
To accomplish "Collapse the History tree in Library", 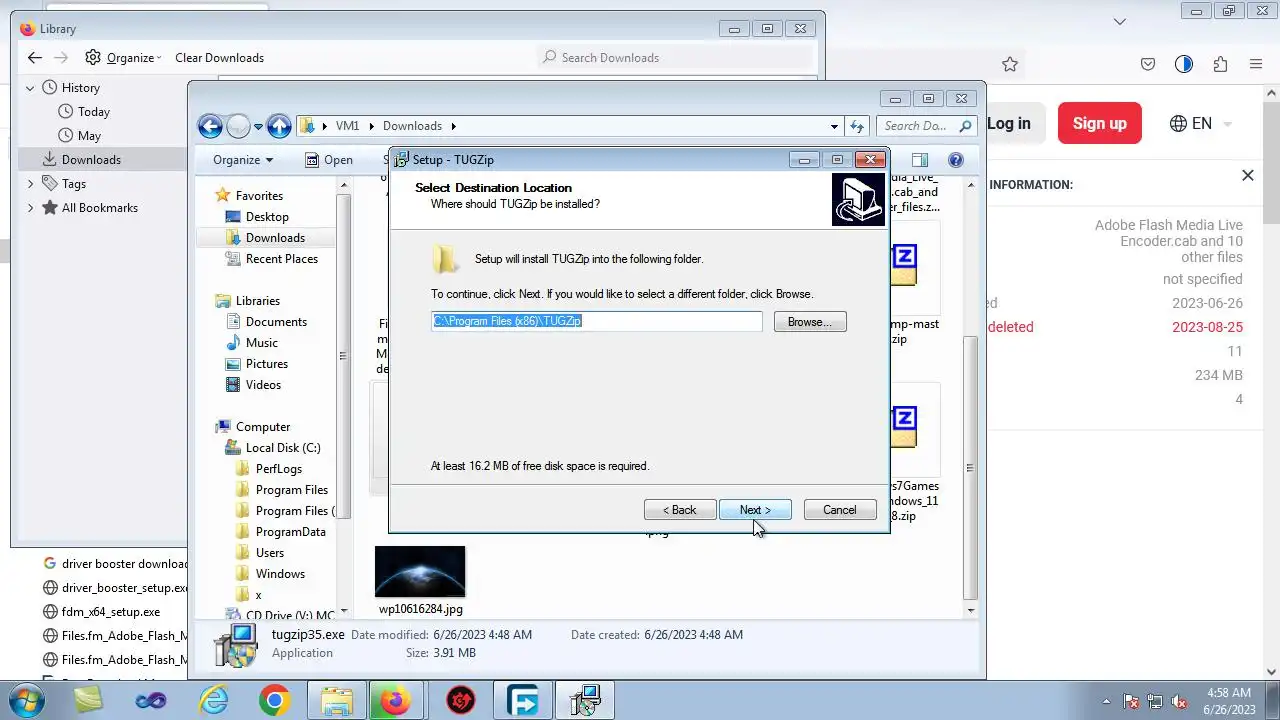I will point(30,88).
